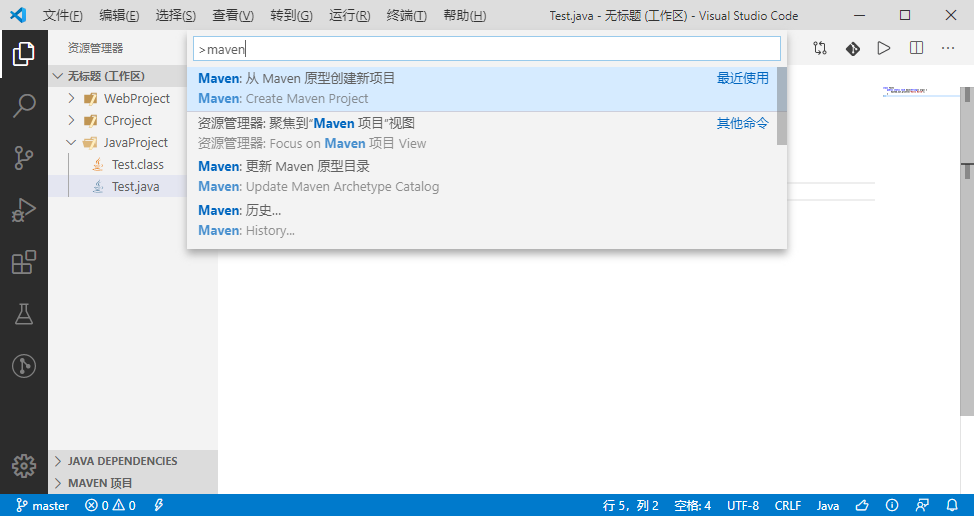
Task: Click the Run play button in editor toolbar
Action: pos(883,48)
